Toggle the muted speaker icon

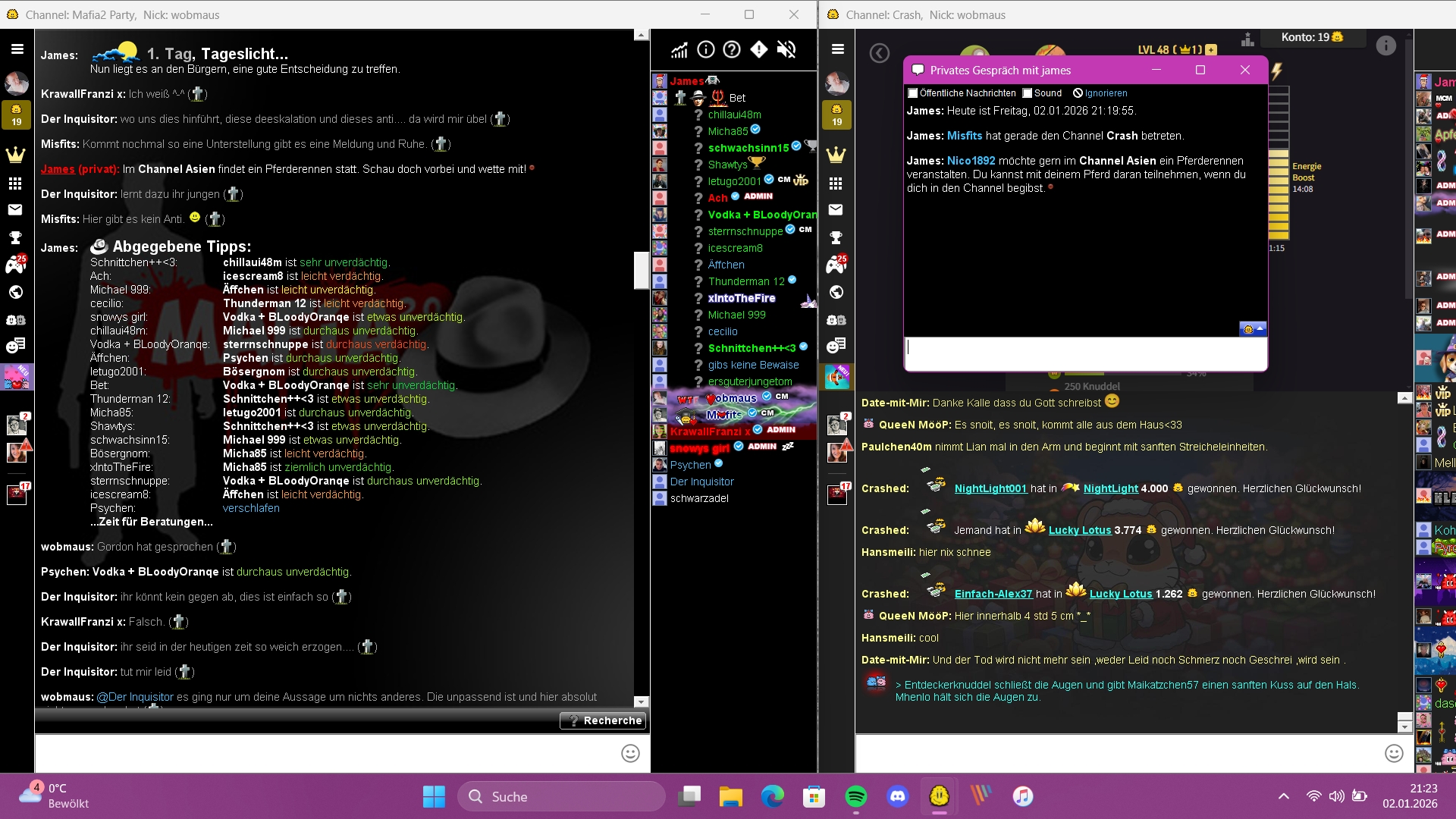click(x=786, y=50)
